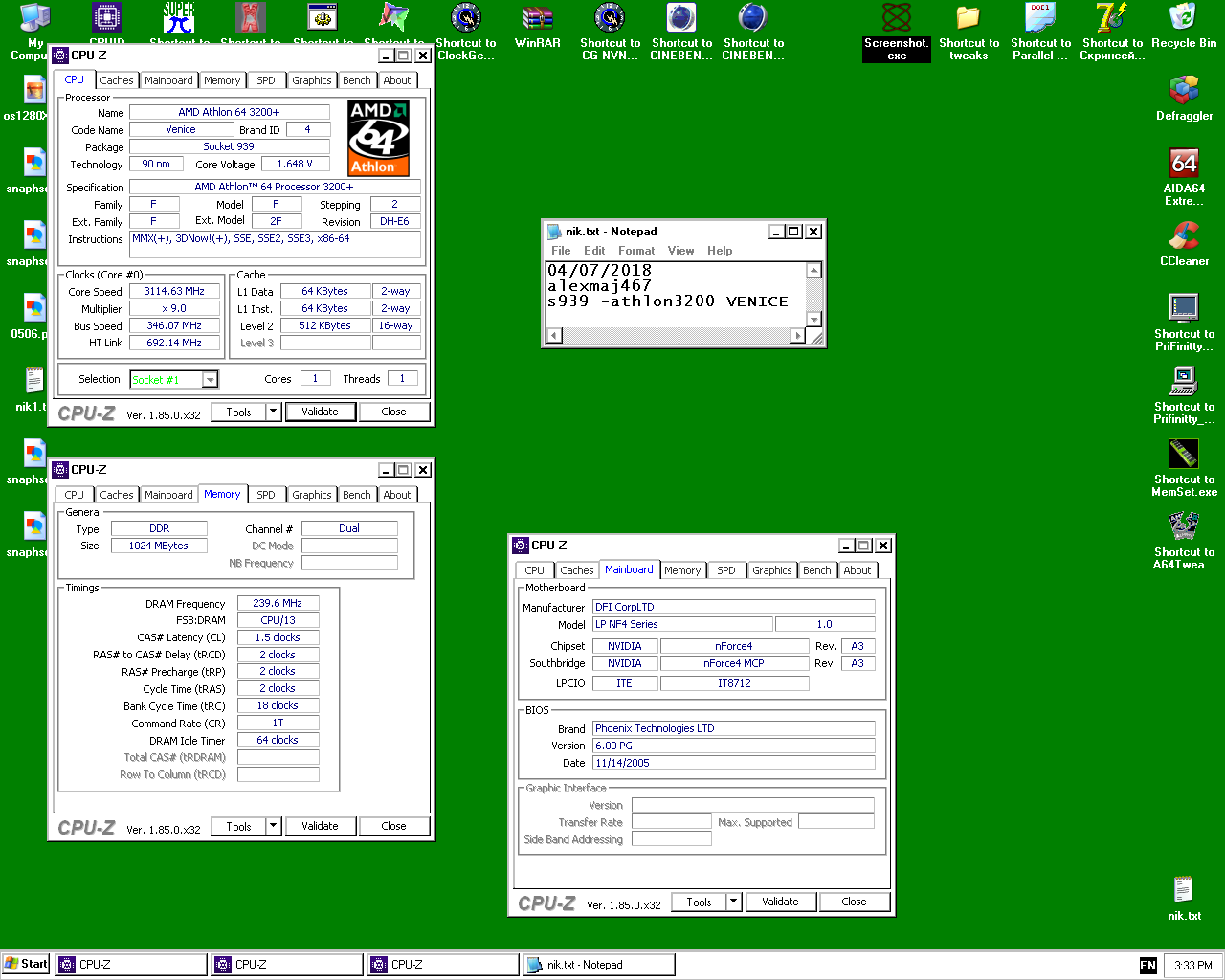1225x980 pixels.
Task: Click Notepad vertical scrollbar up arrow
Action: click(813, 270)
